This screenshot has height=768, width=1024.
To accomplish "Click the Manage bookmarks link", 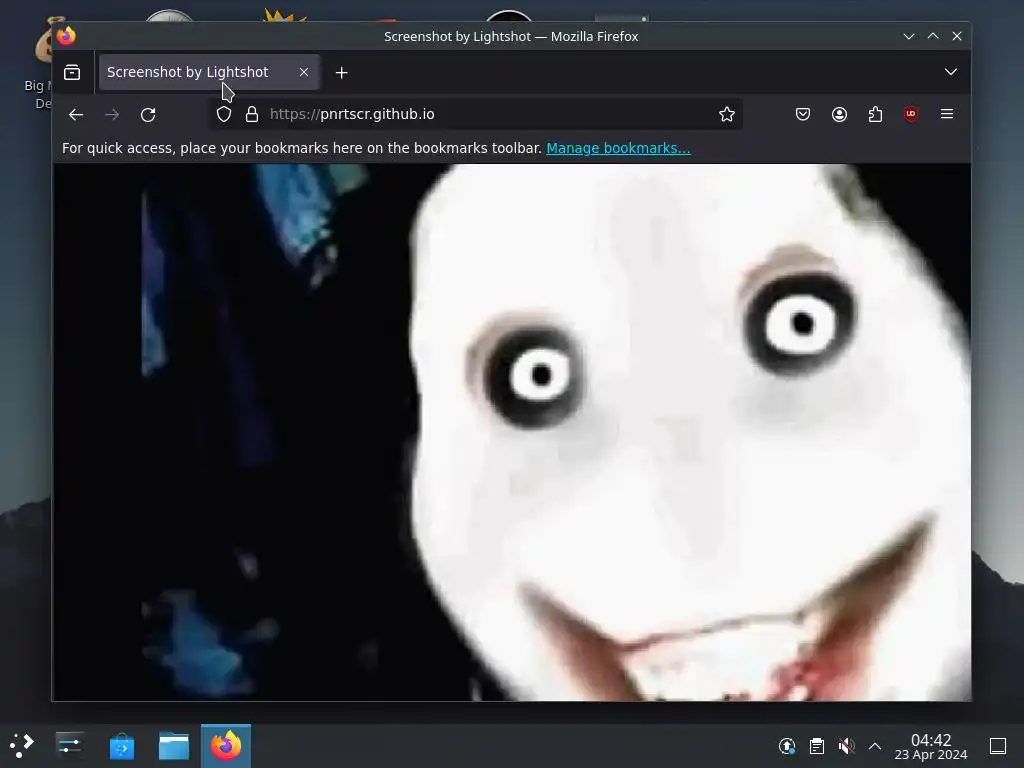I will pyautogui.click(x=618, y=148).
